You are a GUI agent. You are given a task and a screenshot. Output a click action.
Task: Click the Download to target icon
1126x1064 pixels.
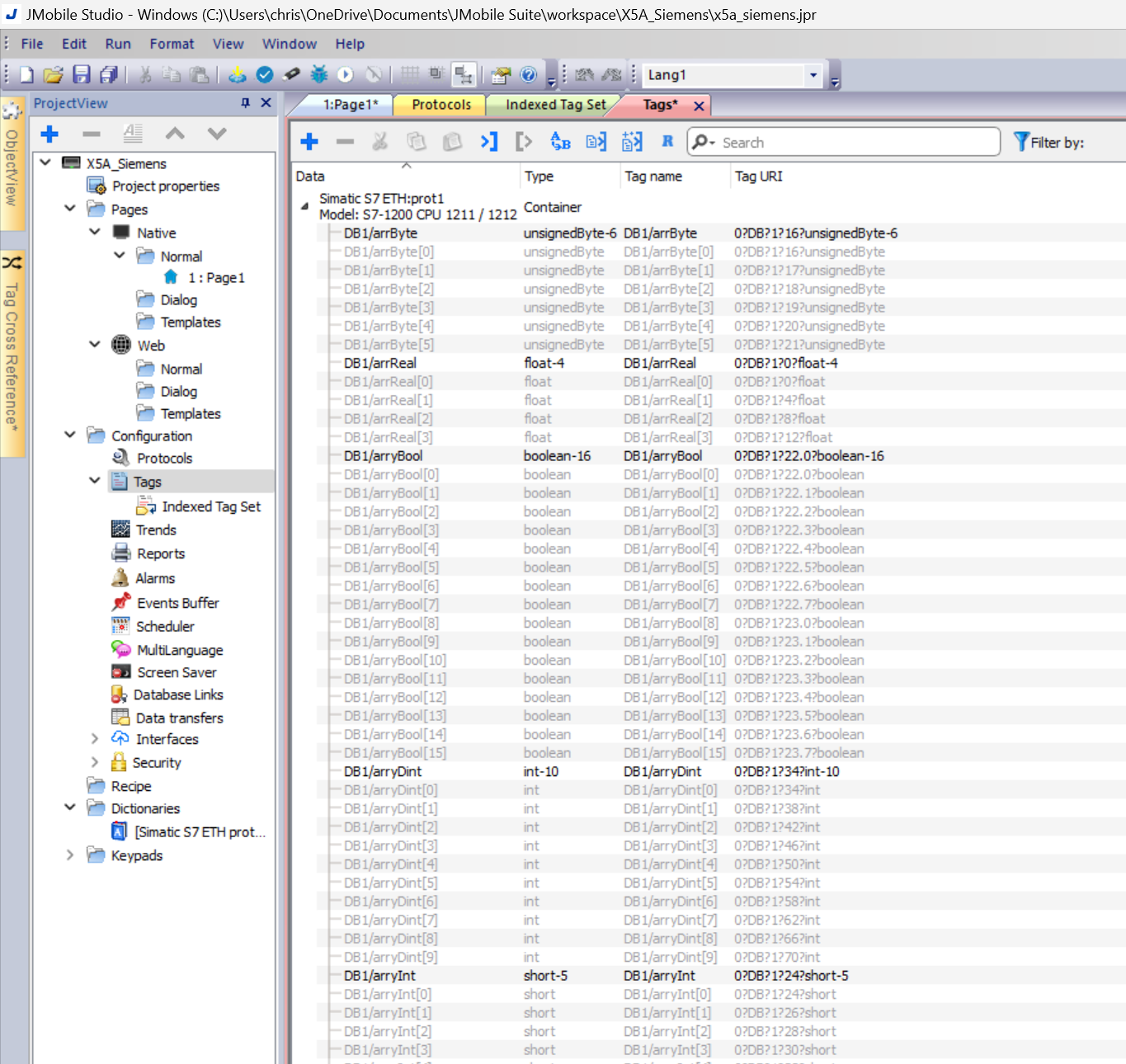point(237,75)
